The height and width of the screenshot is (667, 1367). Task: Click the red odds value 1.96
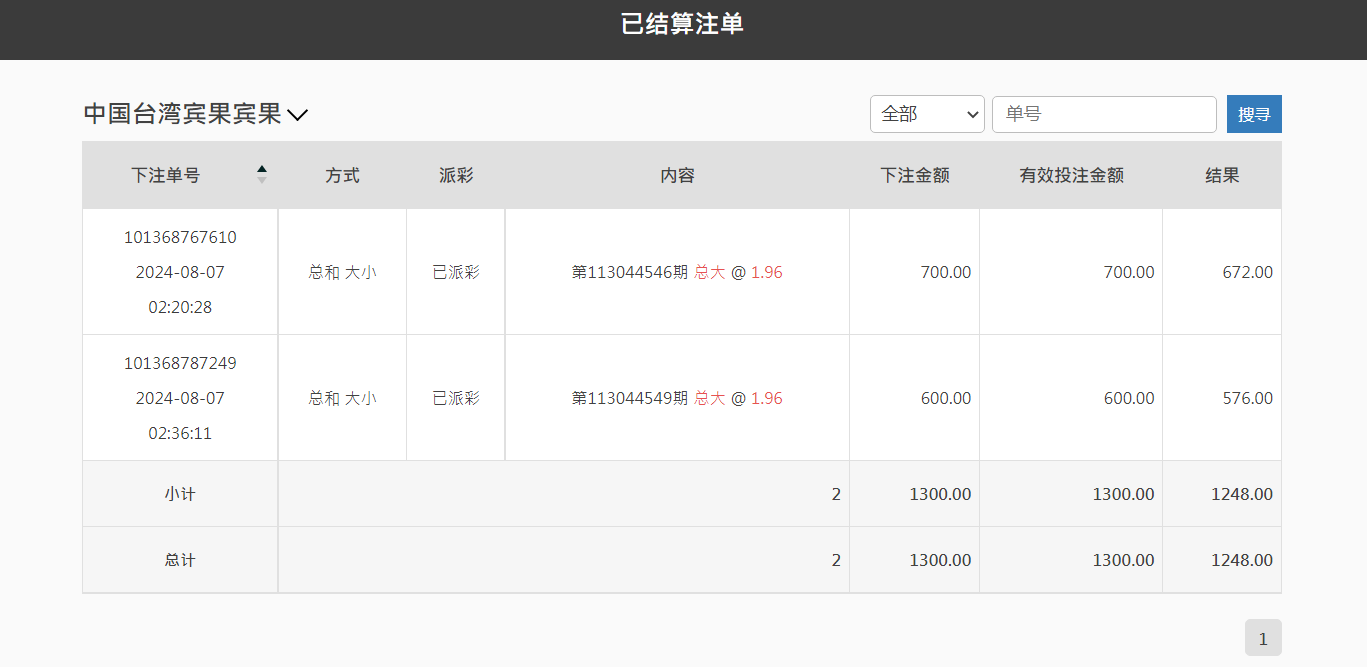[767, 272]
